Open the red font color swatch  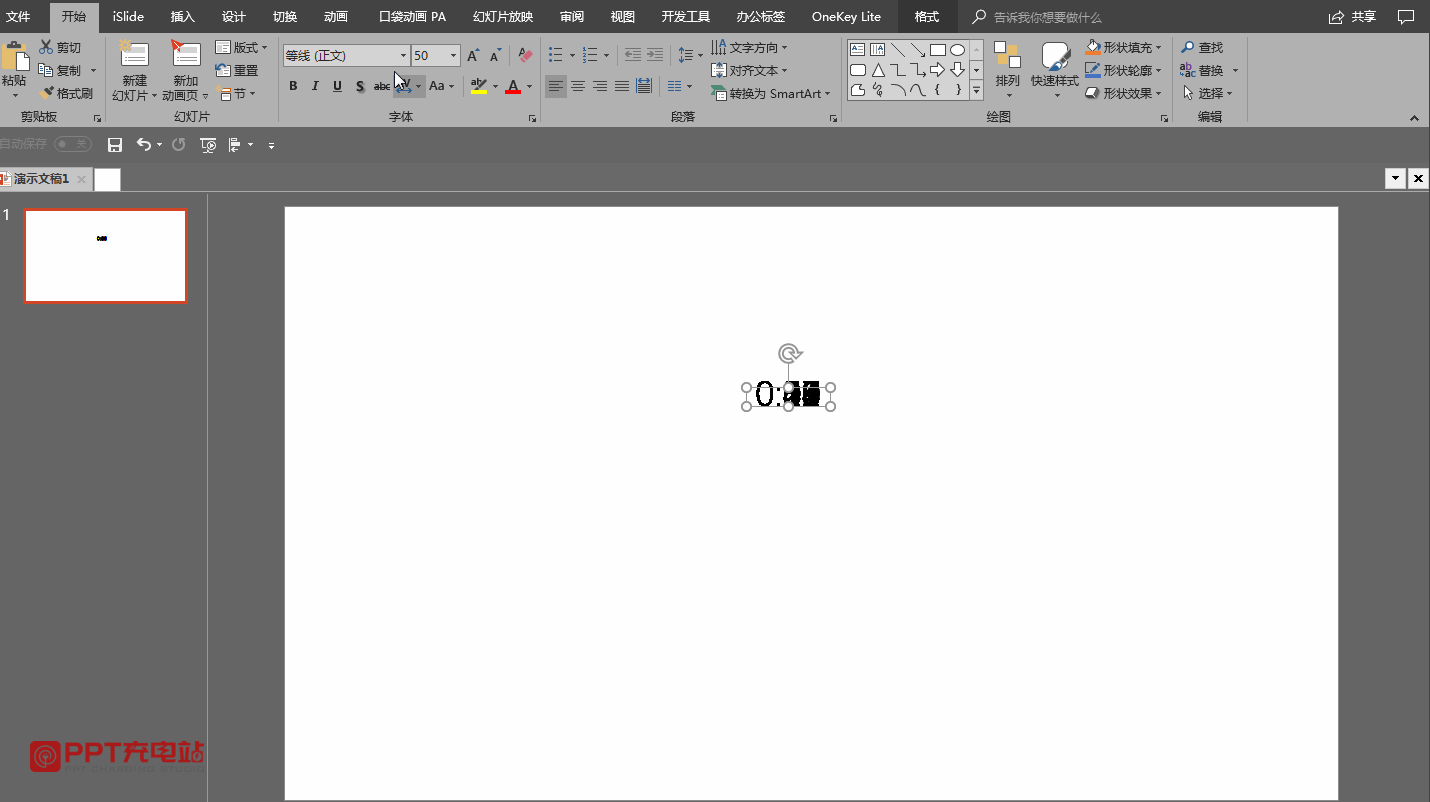[513, 87]
